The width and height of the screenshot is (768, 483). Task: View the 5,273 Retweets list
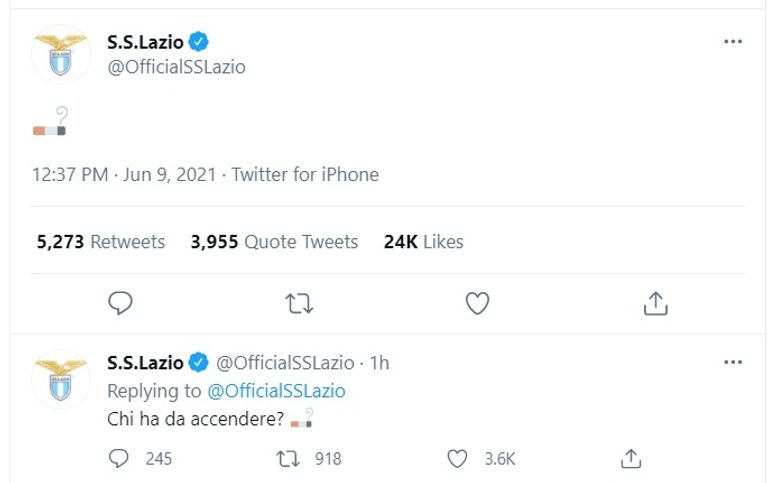point(100,241)
